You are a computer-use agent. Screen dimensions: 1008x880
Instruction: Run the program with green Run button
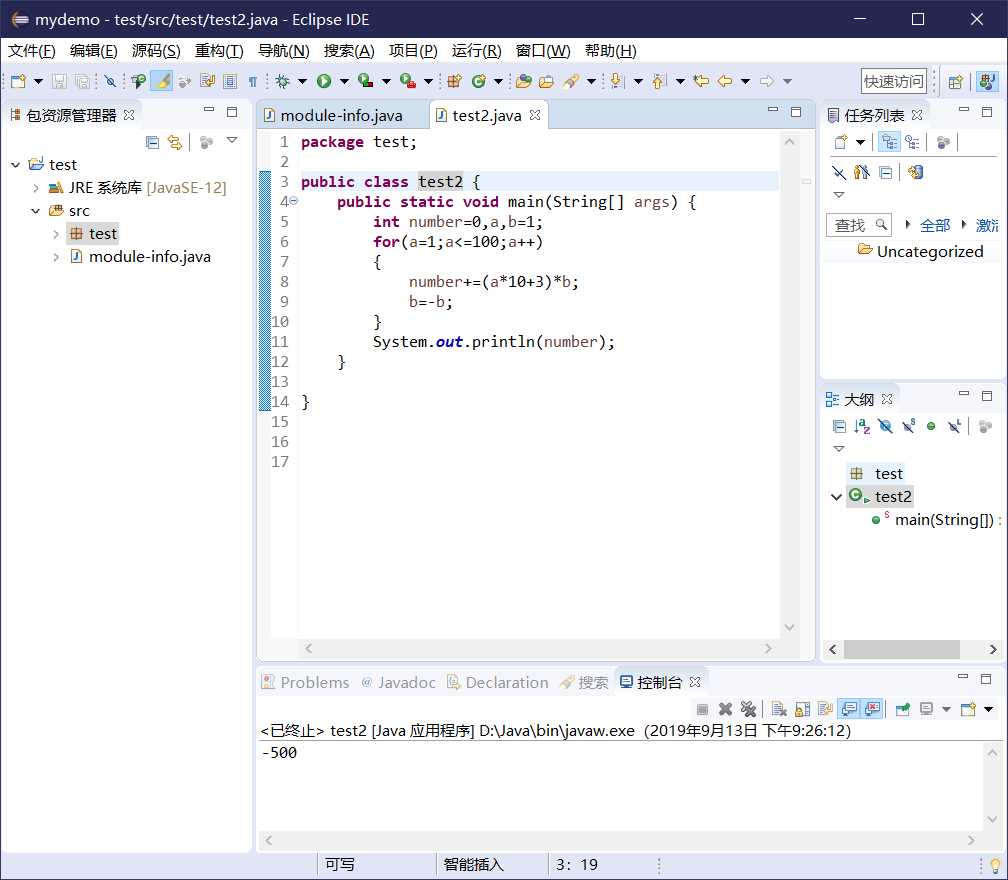coord(324,81)
